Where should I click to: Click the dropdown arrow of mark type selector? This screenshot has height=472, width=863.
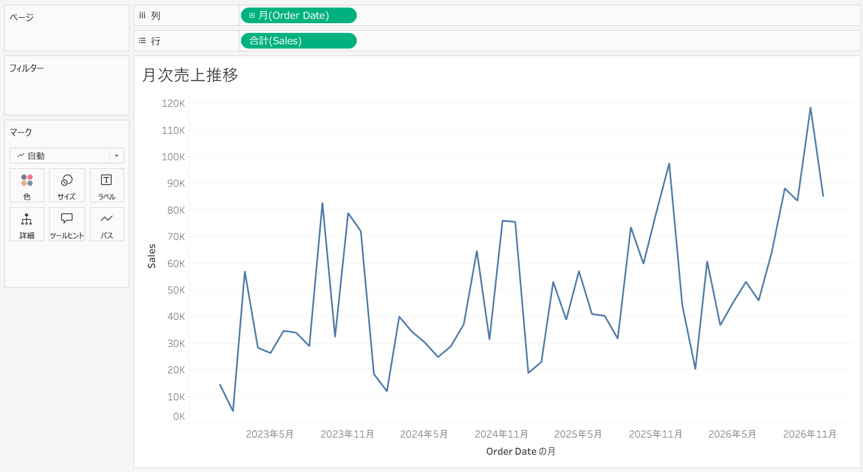117,156
